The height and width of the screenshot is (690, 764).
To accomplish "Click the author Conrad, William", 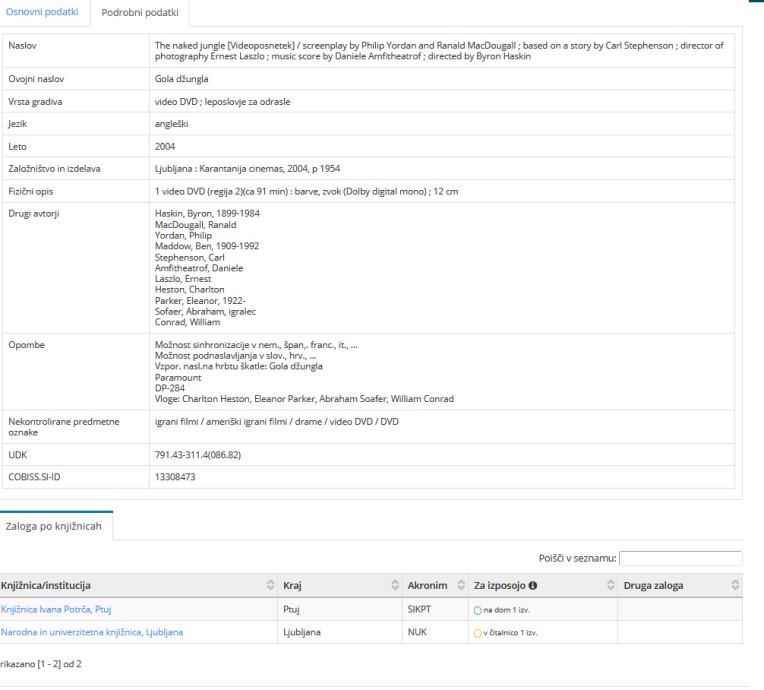I will coord(187,322).
